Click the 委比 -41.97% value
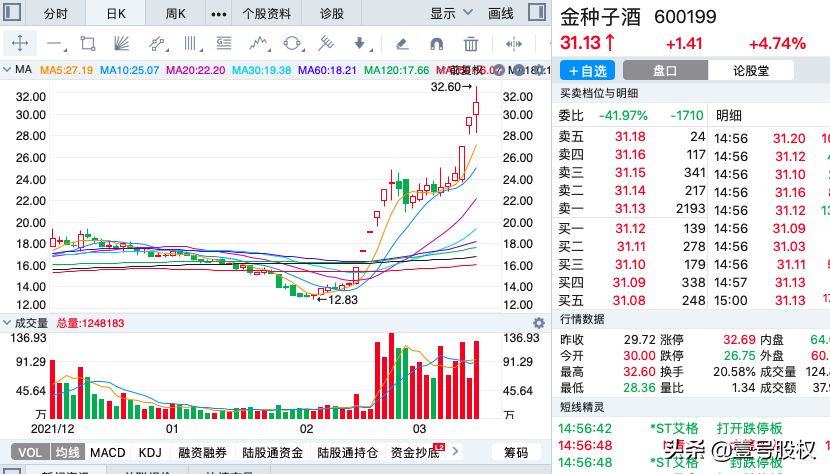 tap(623, 115)
